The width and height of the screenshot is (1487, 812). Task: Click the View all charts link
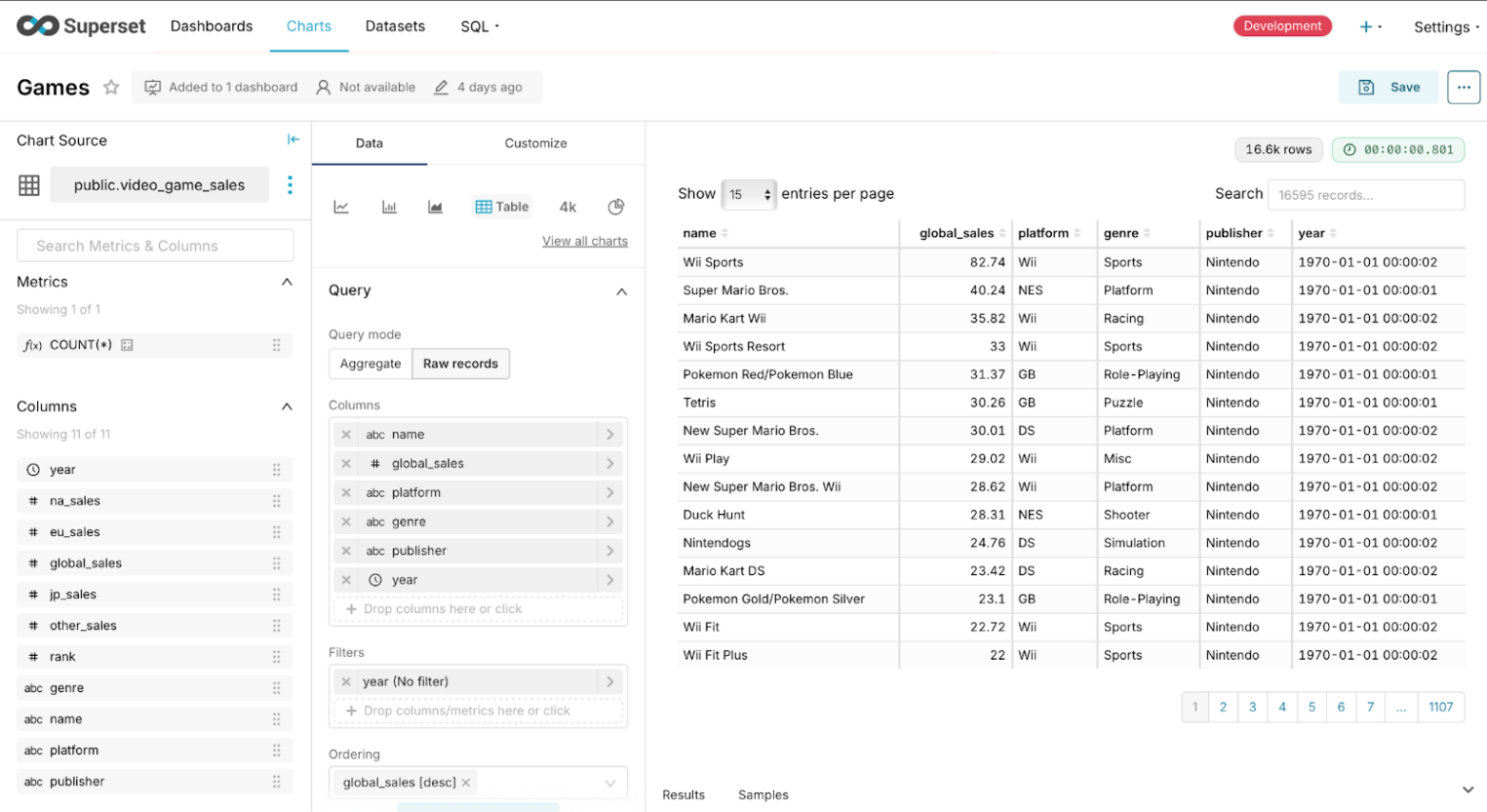click(584, 241)
